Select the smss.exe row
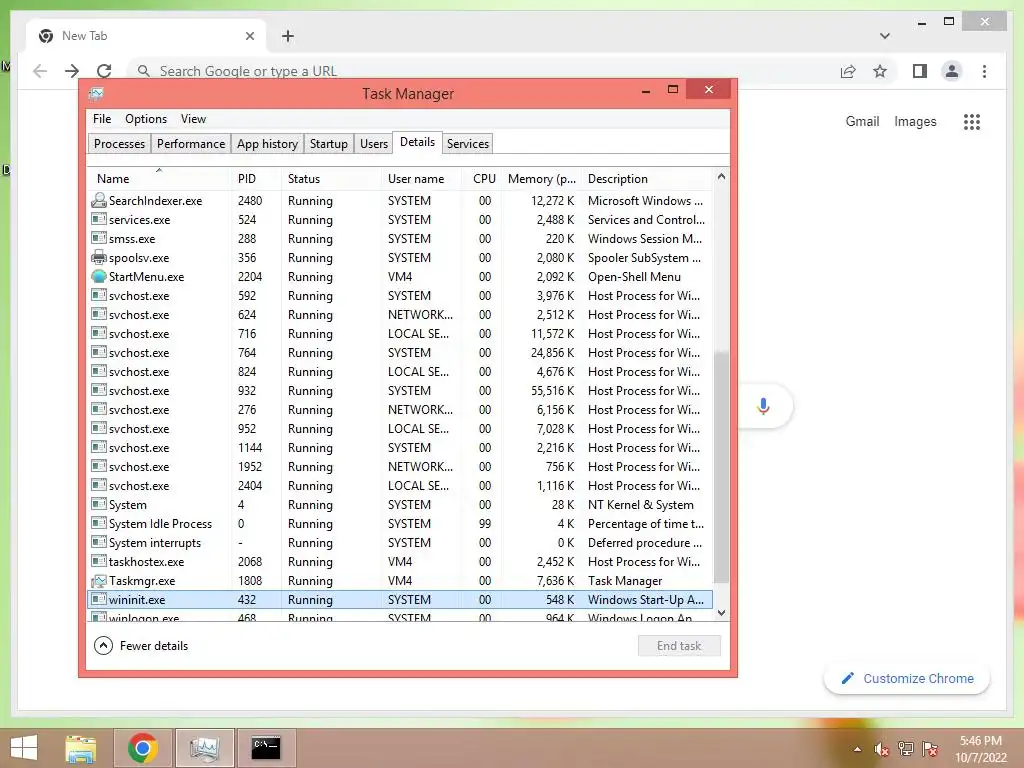Screen dimensions: 1024x768 tap(400, 238)
